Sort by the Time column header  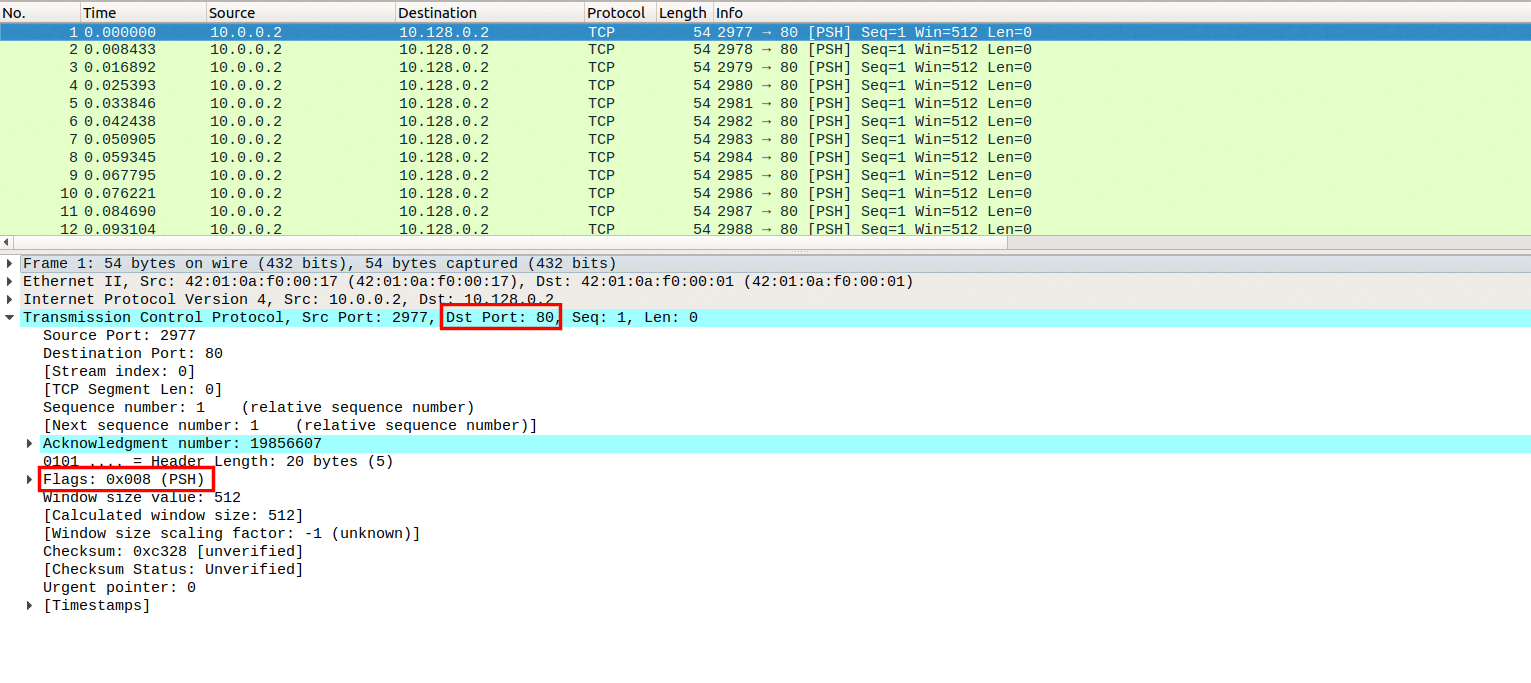click(143, 13)
